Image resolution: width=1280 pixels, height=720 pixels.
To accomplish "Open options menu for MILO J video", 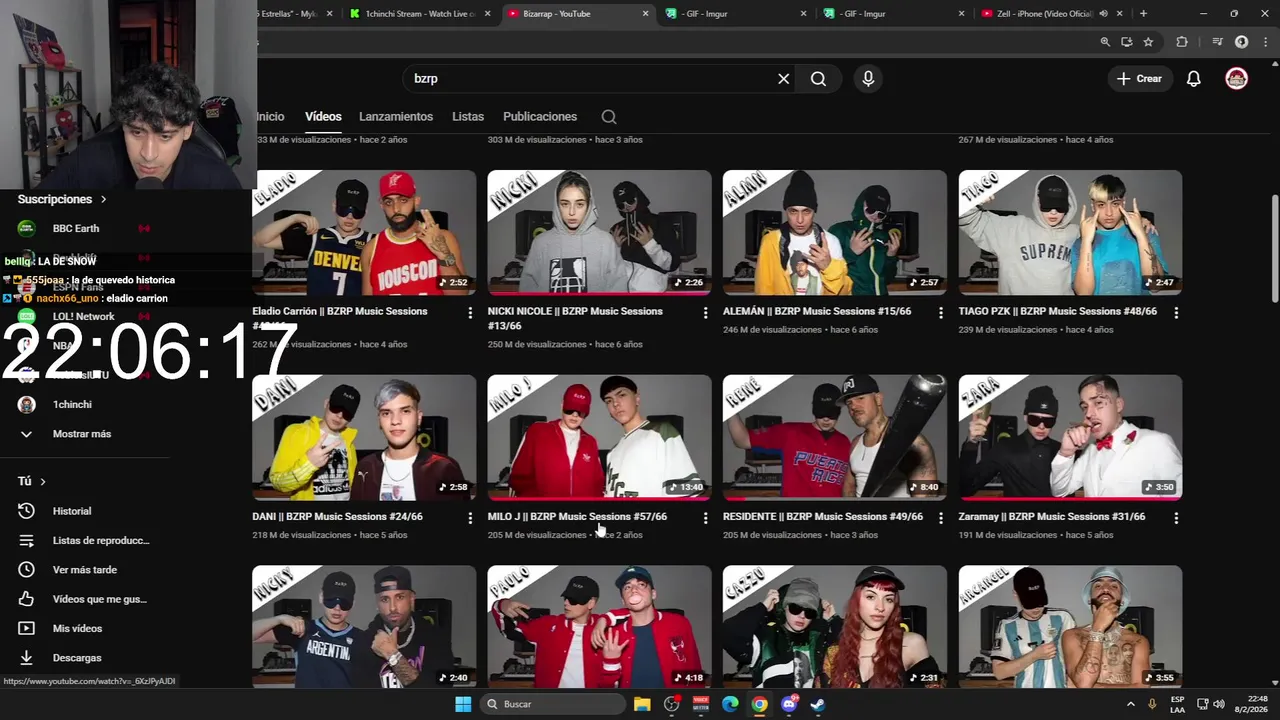I will click(x=705, y=518).
